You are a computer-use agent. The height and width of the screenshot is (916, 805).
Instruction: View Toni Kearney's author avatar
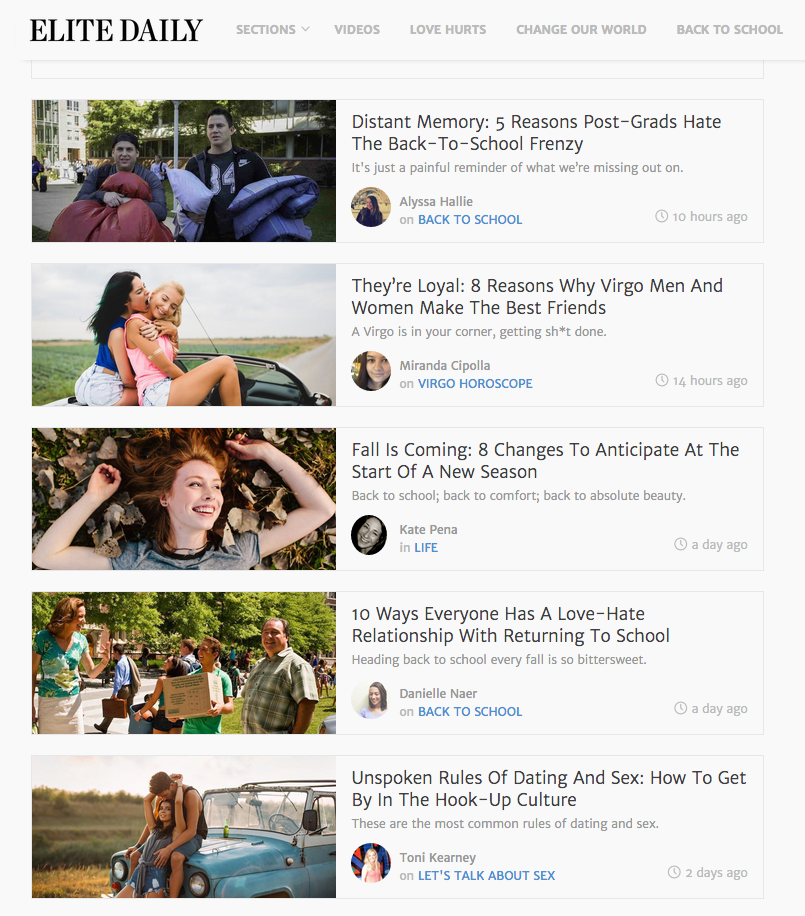pyautogui.click(x=371, y=863)
